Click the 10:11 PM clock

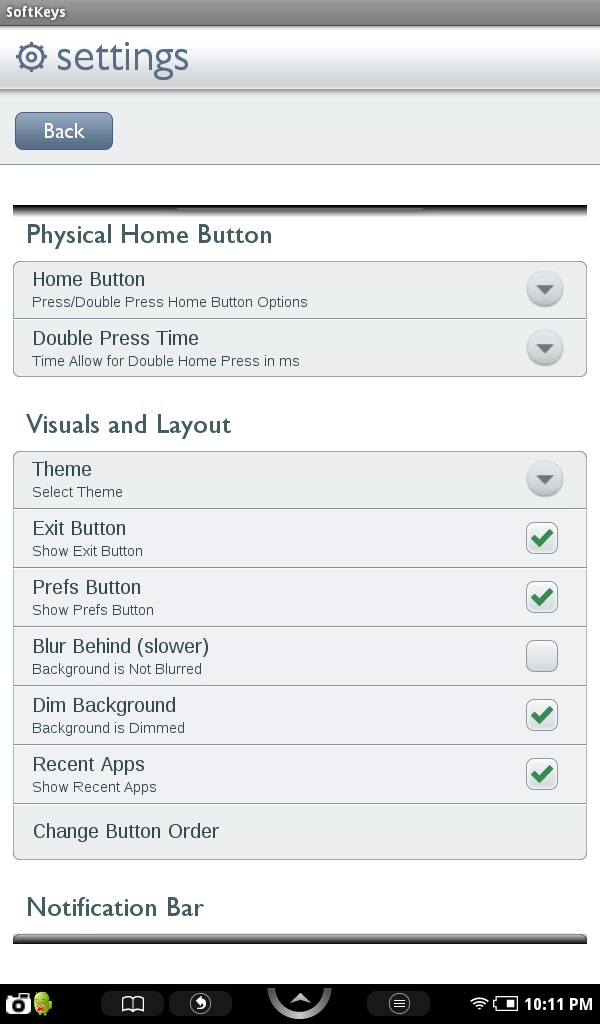(558, 1003)
